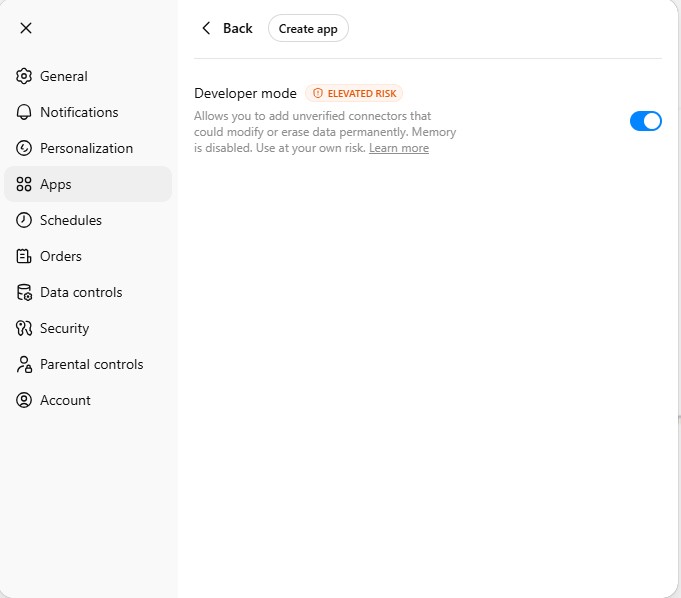
Task: Close the settings with the X
Action: click(26, 28)
